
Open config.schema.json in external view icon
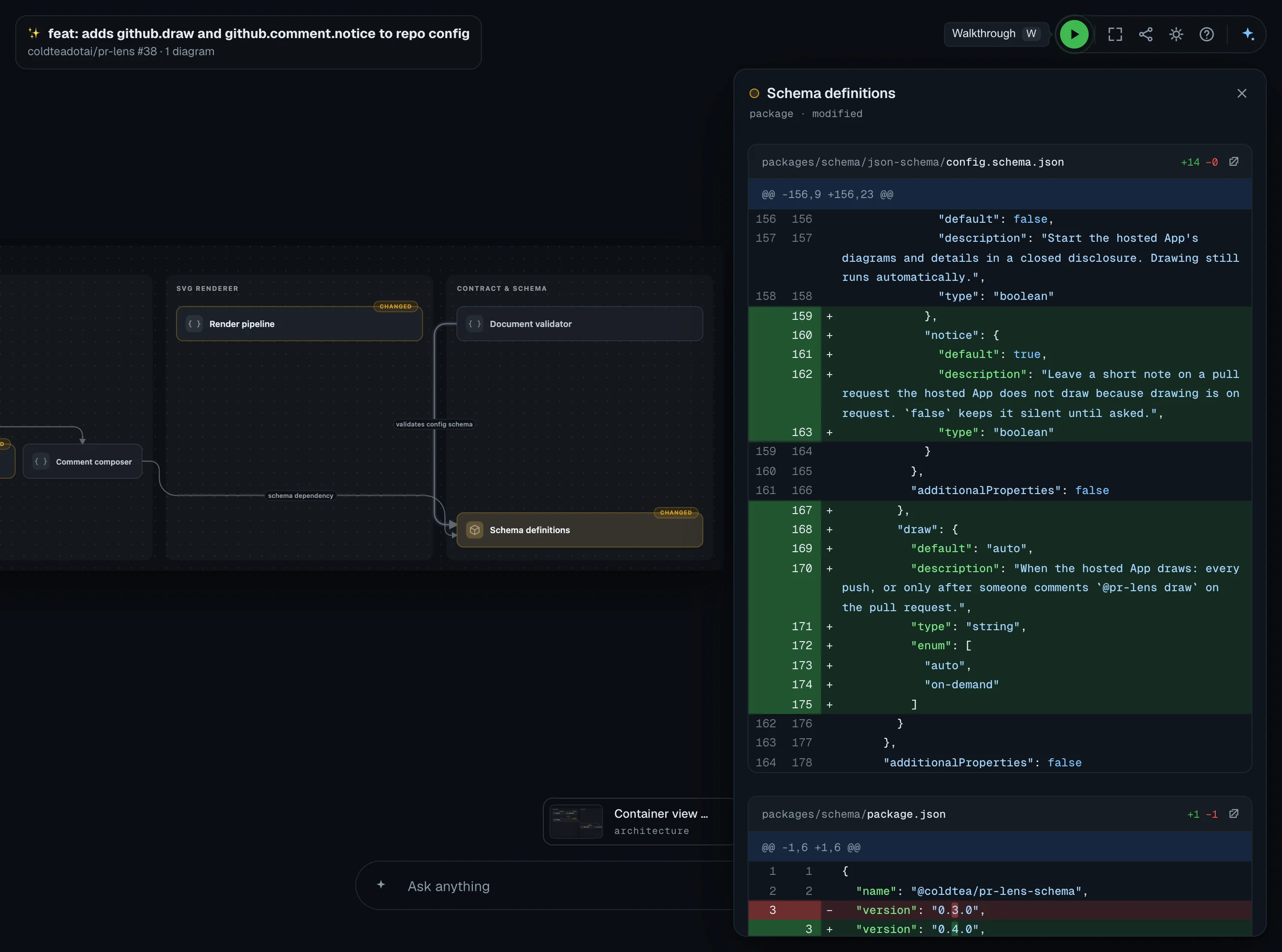point(1233,161)
